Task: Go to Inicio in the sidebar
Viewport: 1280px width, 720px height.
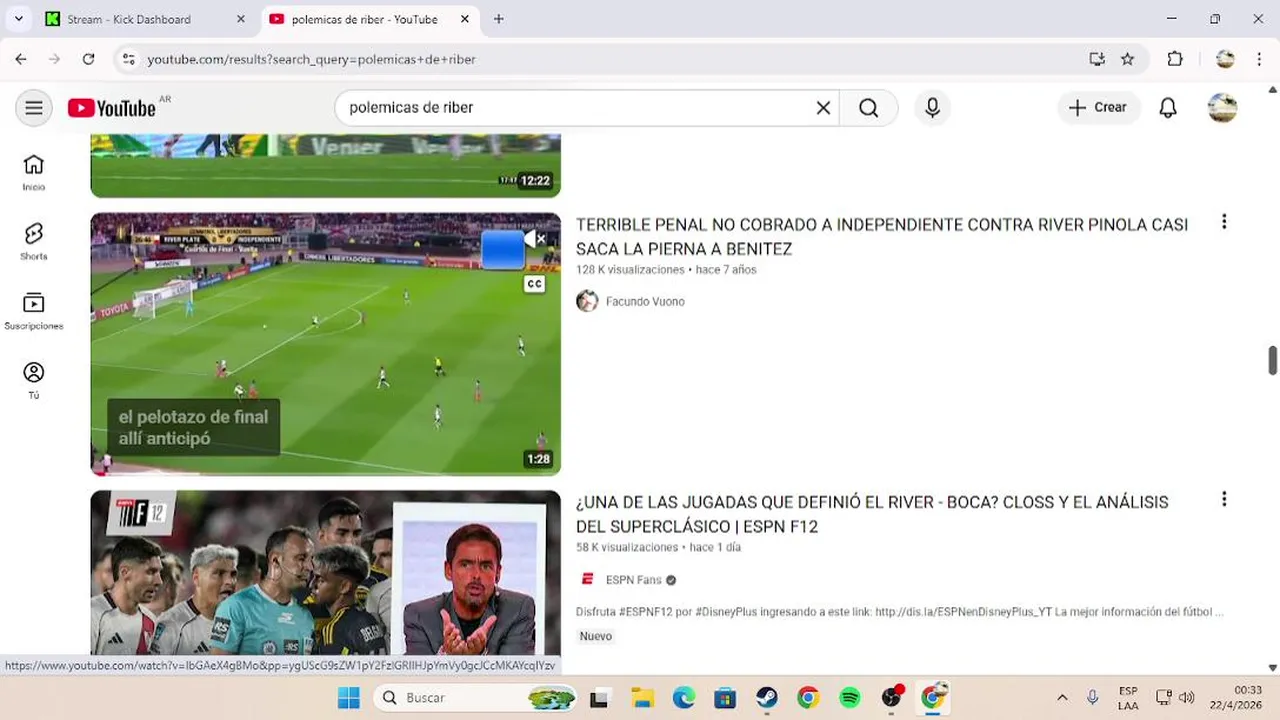Action: point(34,172)
